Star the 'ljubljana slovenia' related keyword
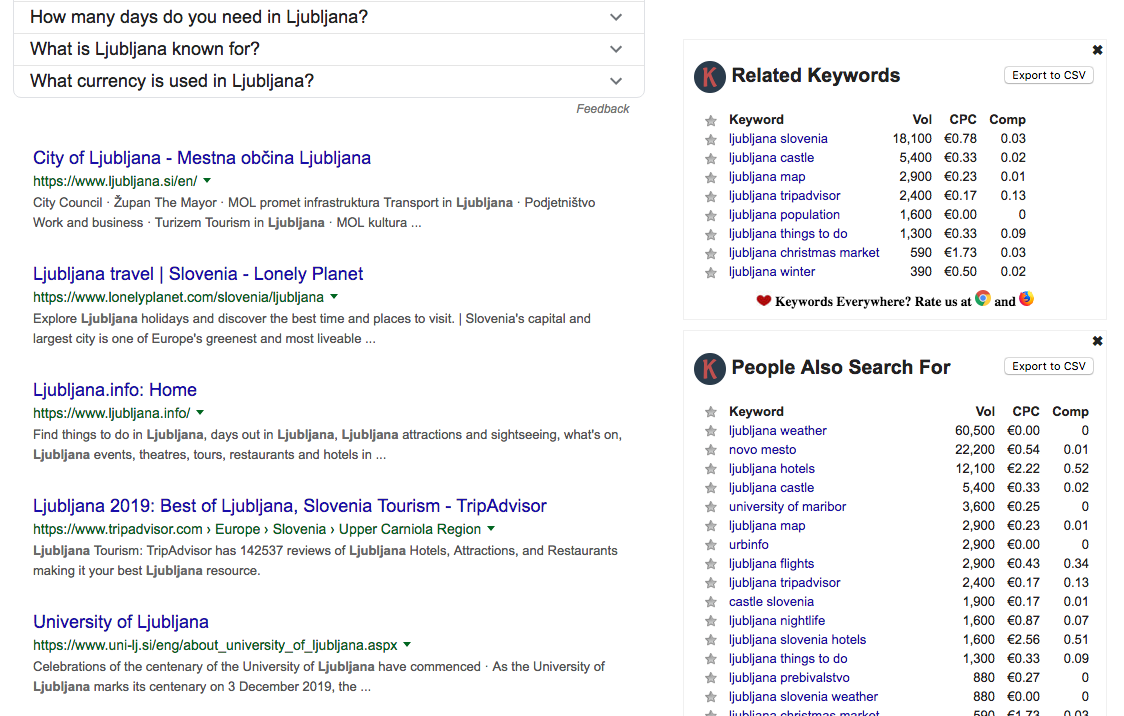 tap(710, 140)
